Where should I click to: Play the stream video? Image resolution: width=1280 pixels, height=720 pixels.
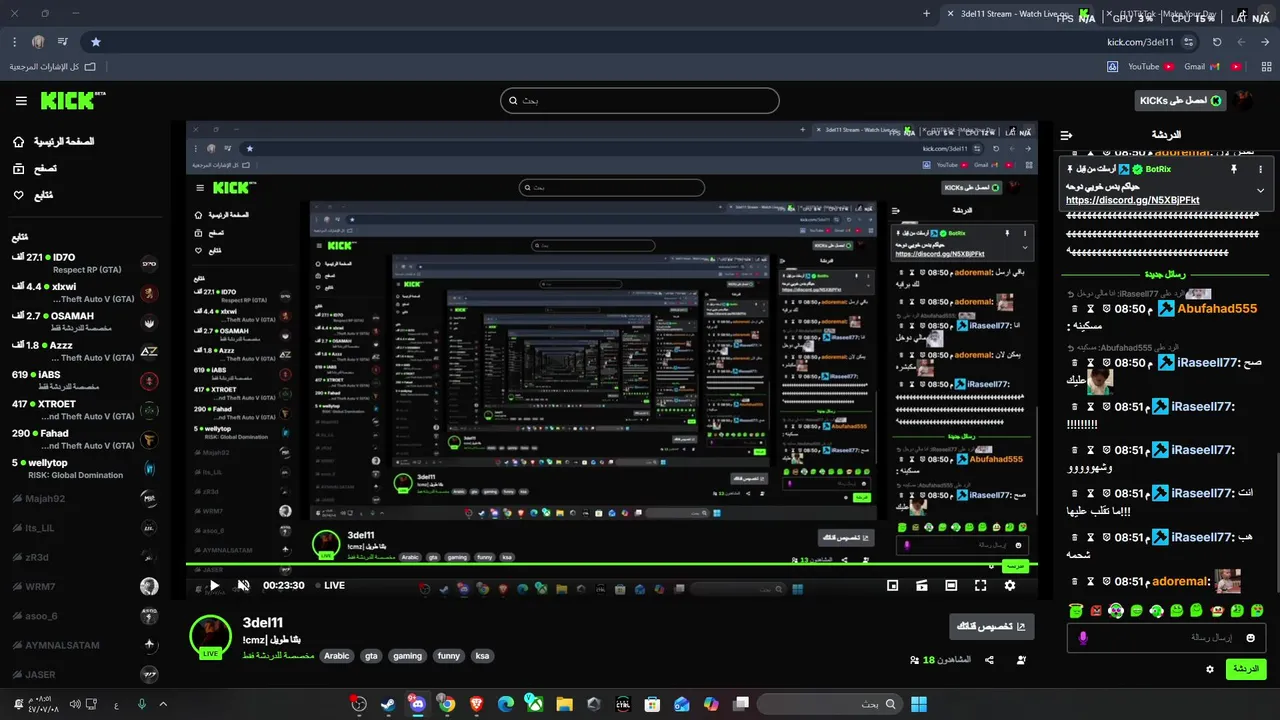[213, 586]
